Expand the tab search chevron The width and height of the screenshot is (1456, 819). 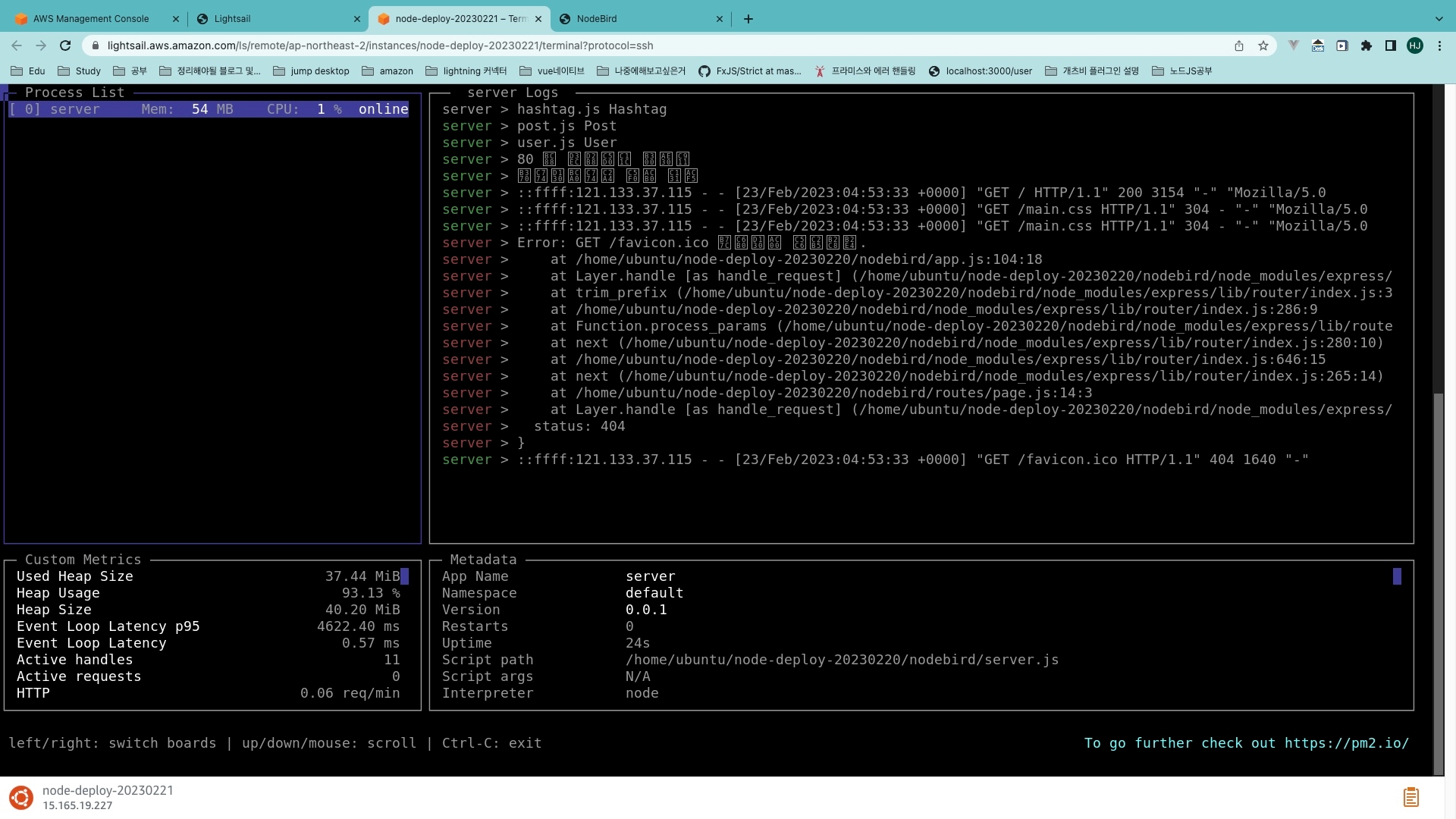coord(1439,19)
